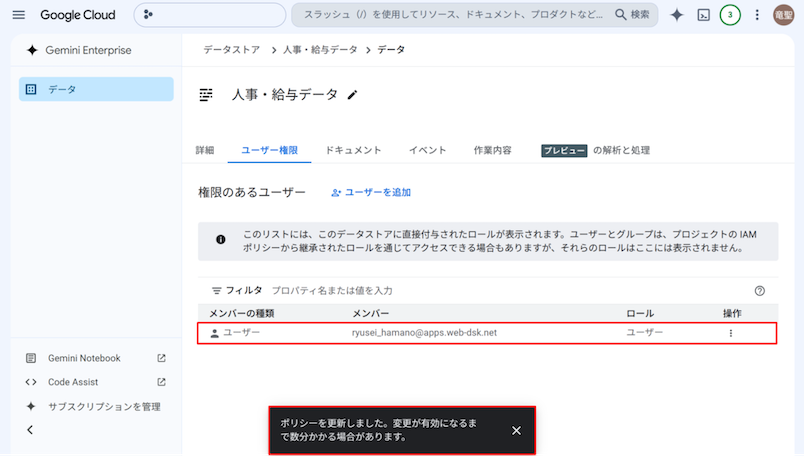Switch to the 作業内容 tab
Screen dimensions: 804x456
pyautogui.click(x=492, y=150)
